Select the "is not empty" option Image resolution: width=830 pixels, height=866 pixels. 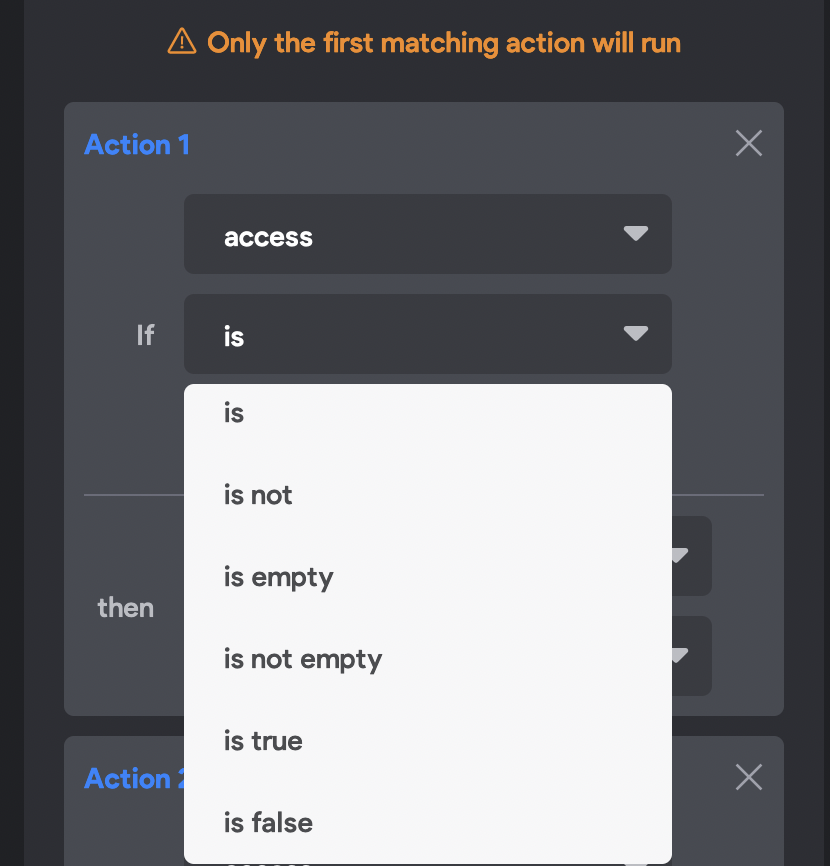coord(303,659)
